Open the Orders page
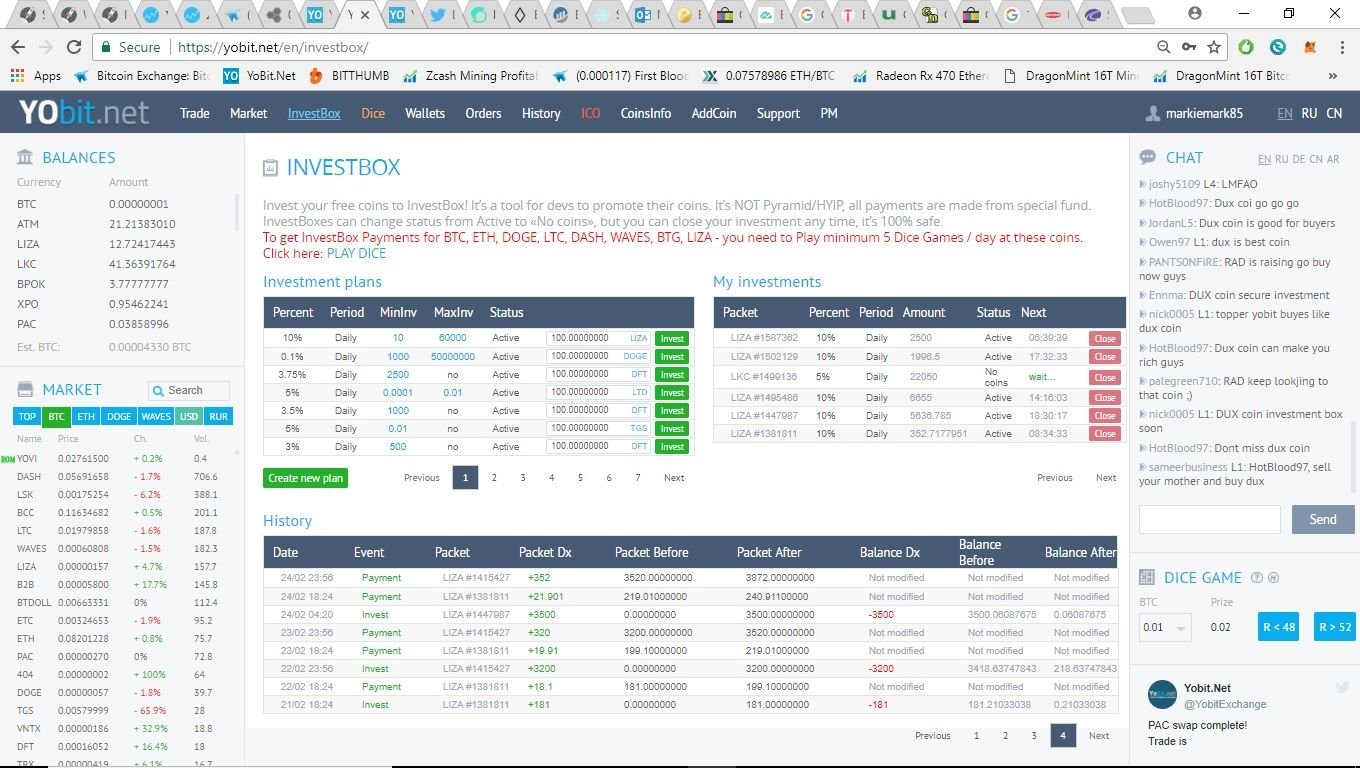Image resolution: width=1360 pixels, height=768 pixels. tap(483, 113)
